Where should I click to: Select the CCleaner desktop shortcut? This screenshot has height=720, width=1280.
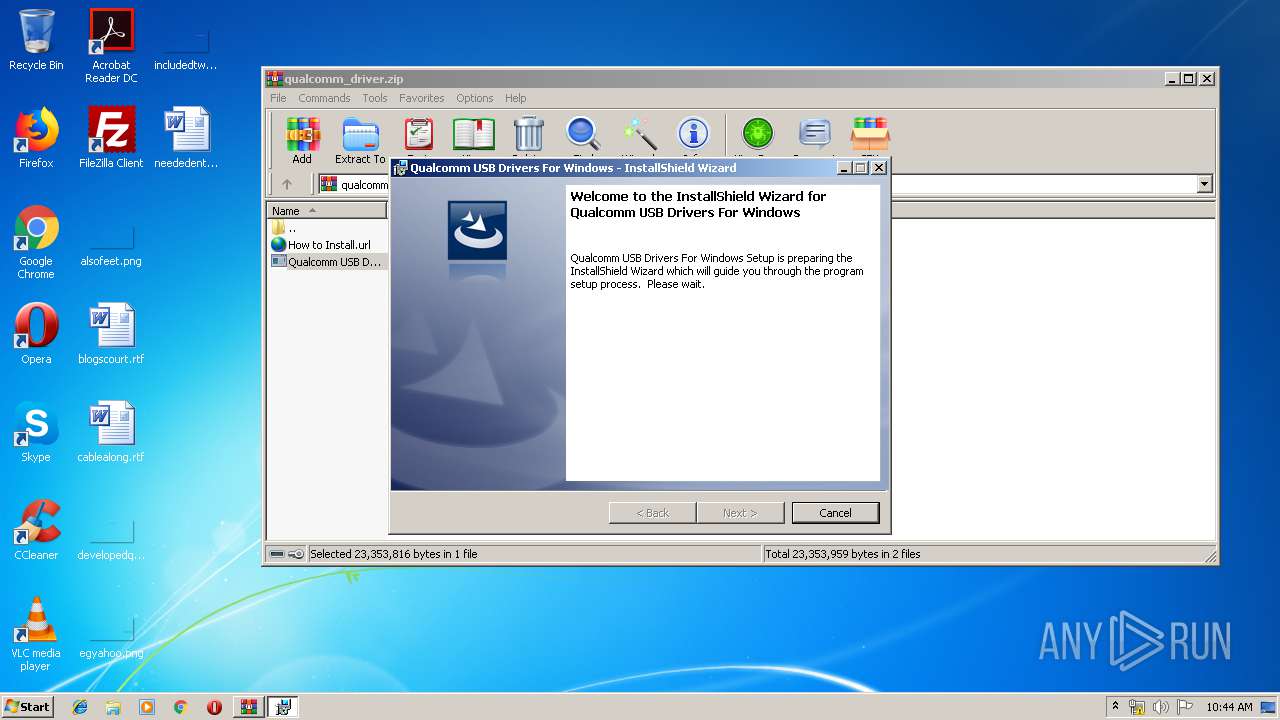36,530
